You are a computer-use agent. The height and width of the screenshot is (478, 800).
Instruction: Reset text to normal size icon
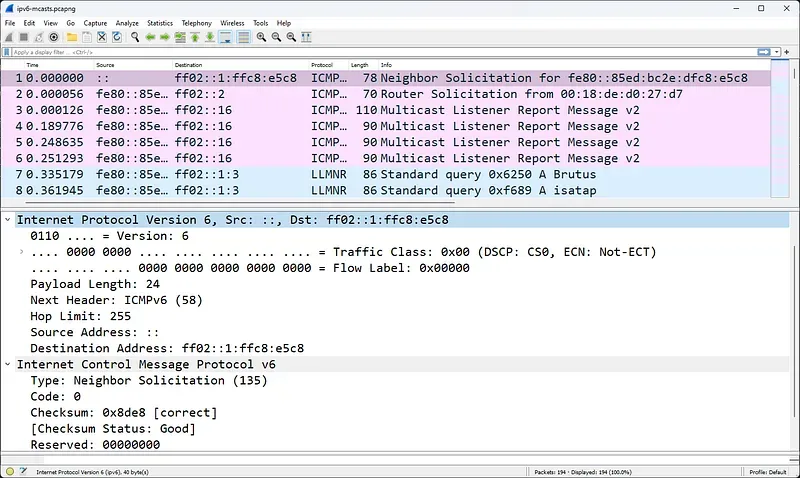(291, 37)
